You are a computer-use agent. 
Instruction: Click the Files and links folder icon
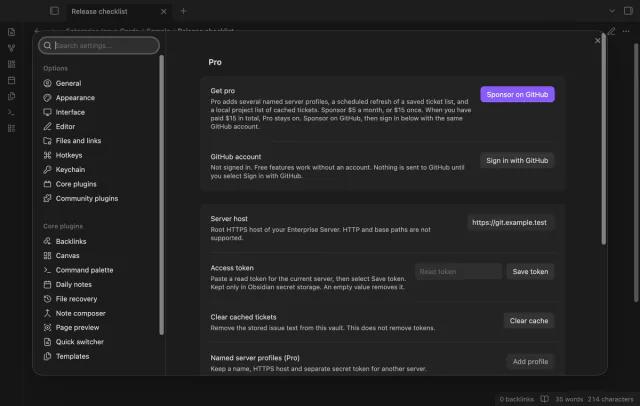click(x=47, y=141)
